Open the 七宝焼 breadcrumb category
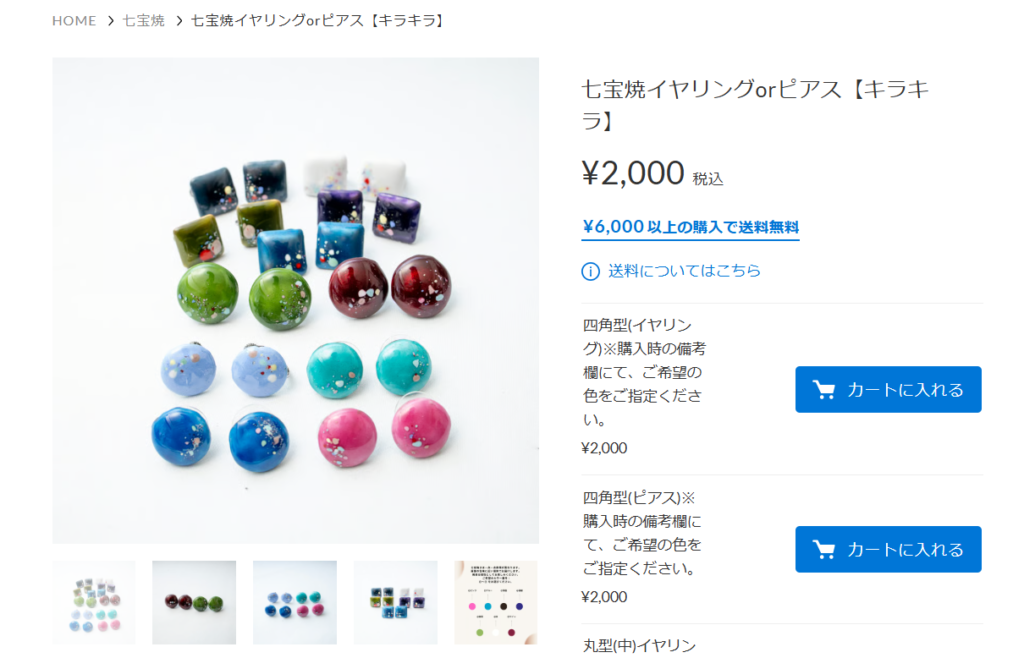1024x658 pixels. (144, 21)
